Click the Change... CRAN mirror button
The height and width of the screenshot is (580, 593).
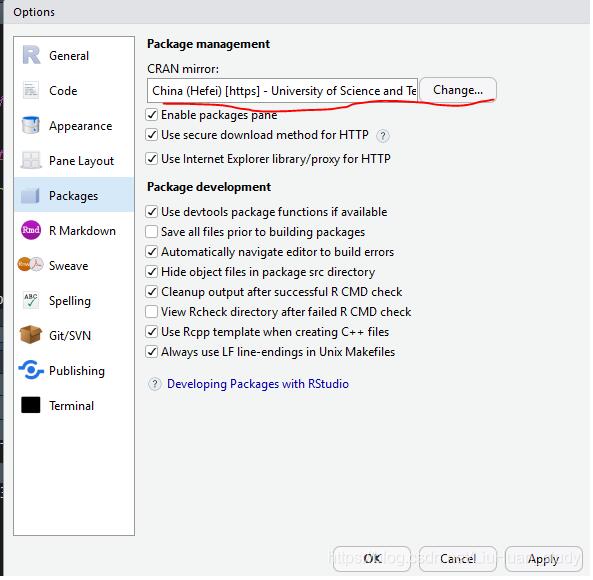click(x=458, y=90)
